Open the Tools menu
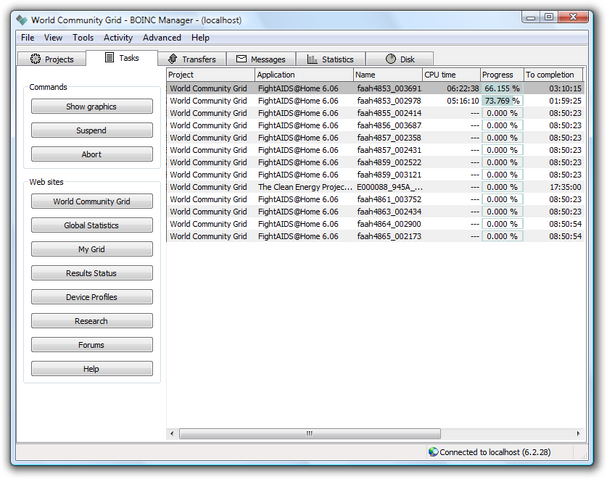The width and height of the screenshot is (607, 479). click(83, 38)
